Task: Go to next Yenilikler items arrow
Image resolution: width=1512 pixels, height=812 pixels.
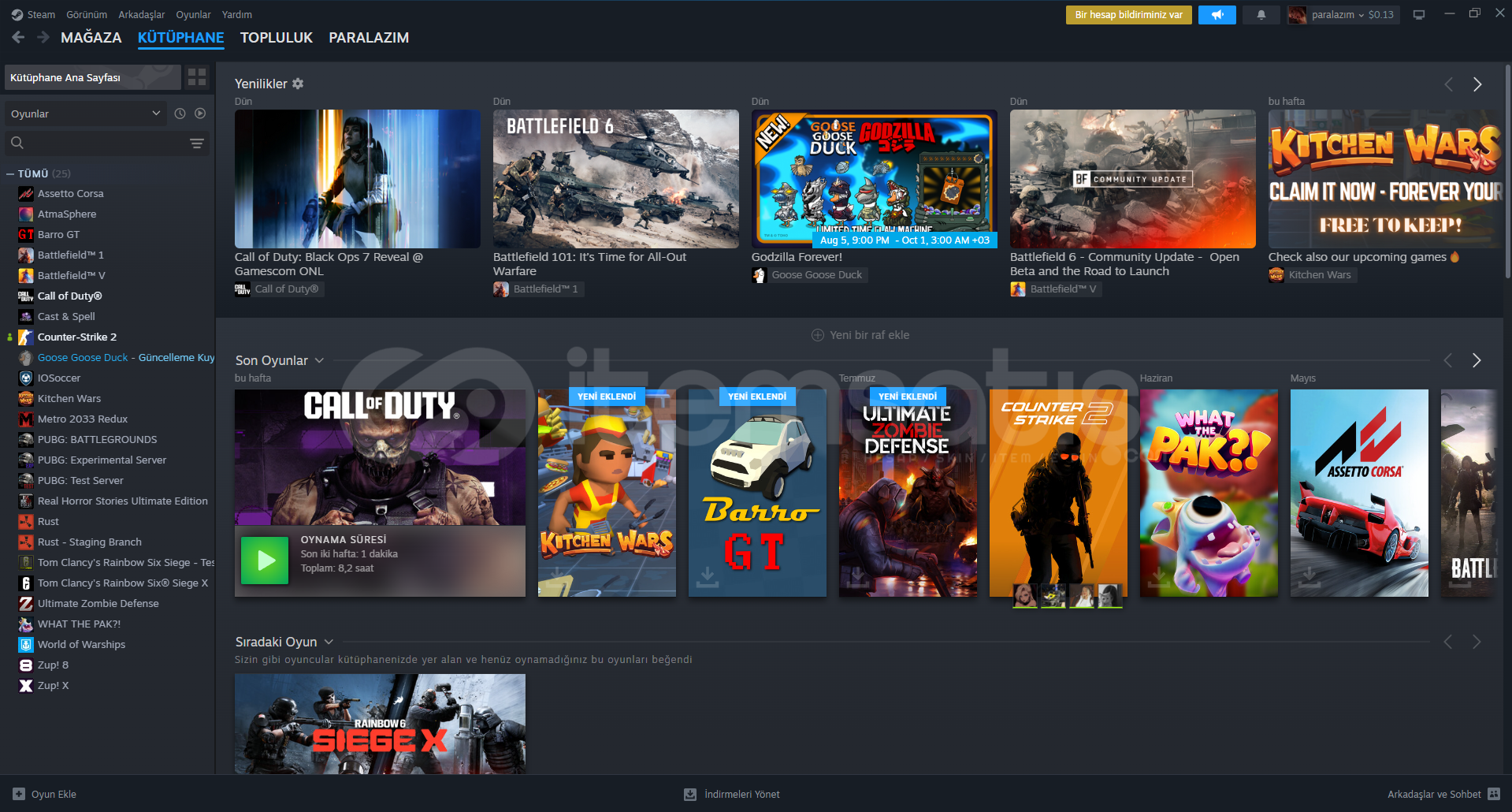Action: click(1477, 84)
